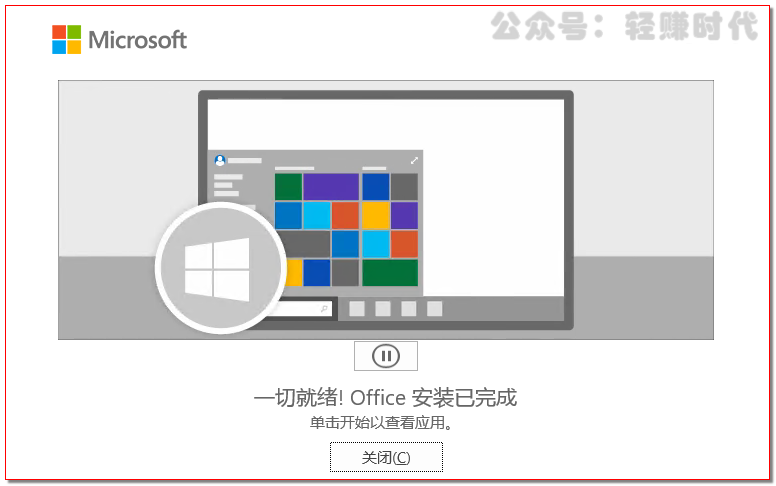The width and height of the screenshot is (776, 486).
Task: Click the first taskbar square icon in the illustration
Action: coord(357,309)
